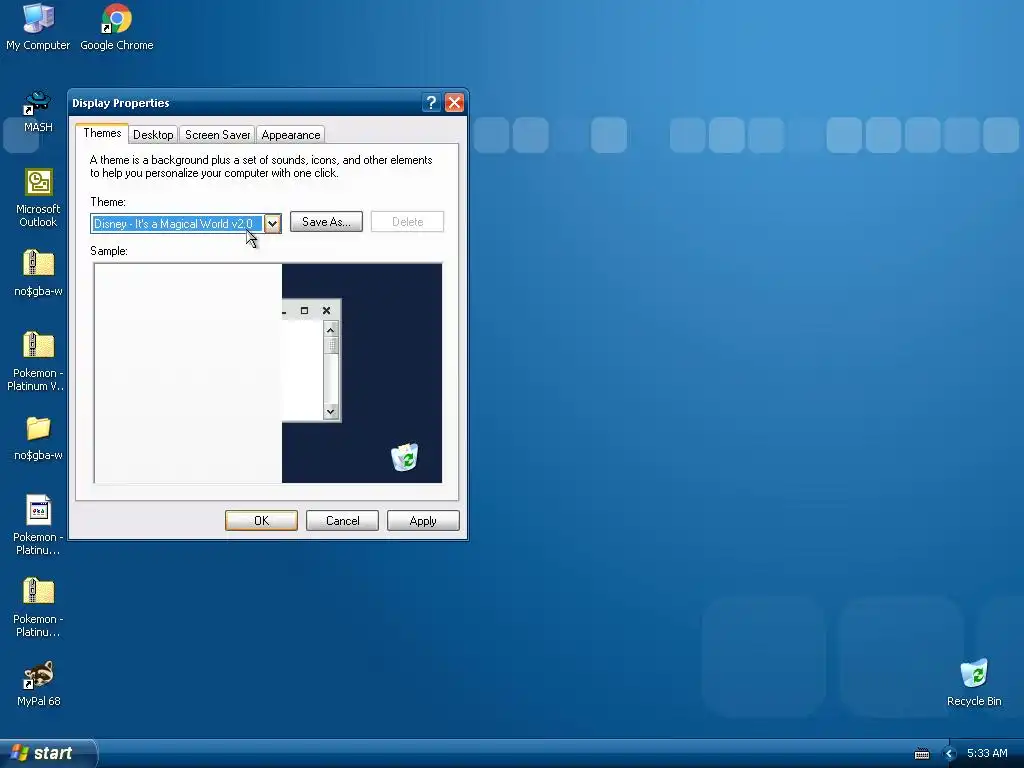Viewport: 1024px width, 768px height.
Task: Switch to the Screen Saver tab
Action: click(217, 135)
